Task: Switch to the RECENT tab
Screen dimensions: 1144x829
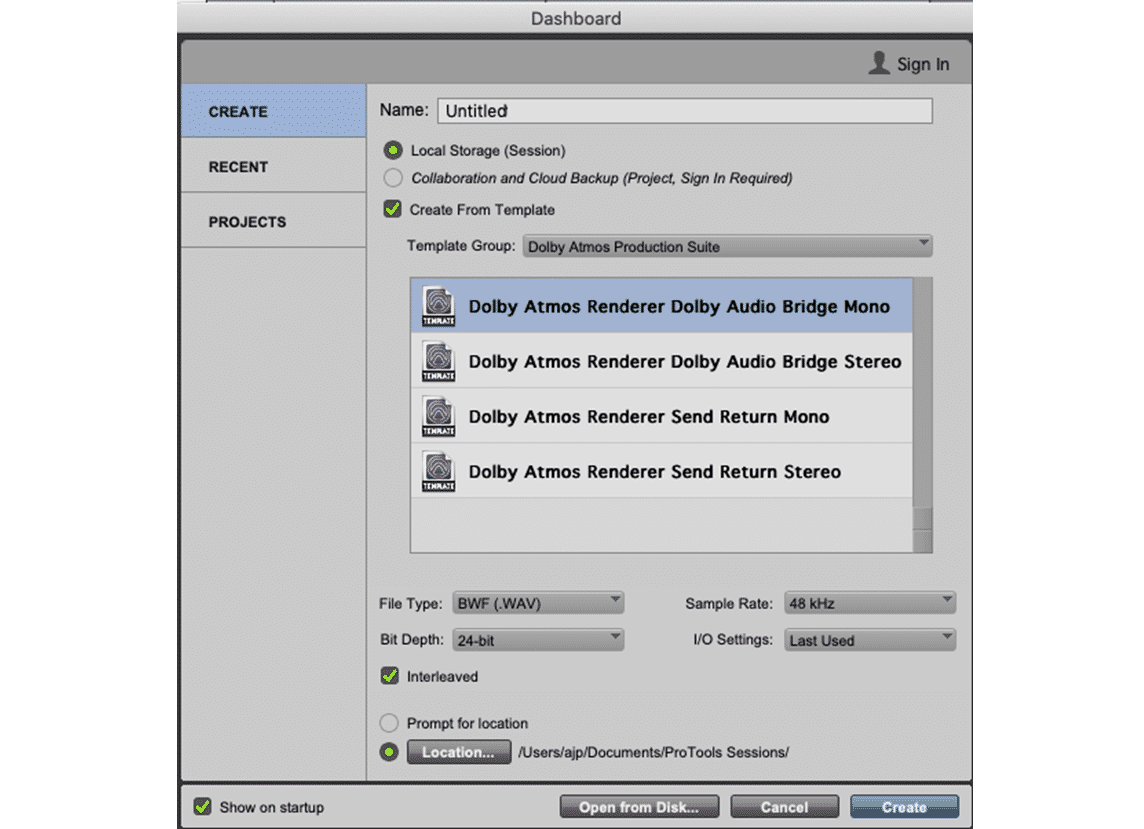Action: (x=238, y=167)
